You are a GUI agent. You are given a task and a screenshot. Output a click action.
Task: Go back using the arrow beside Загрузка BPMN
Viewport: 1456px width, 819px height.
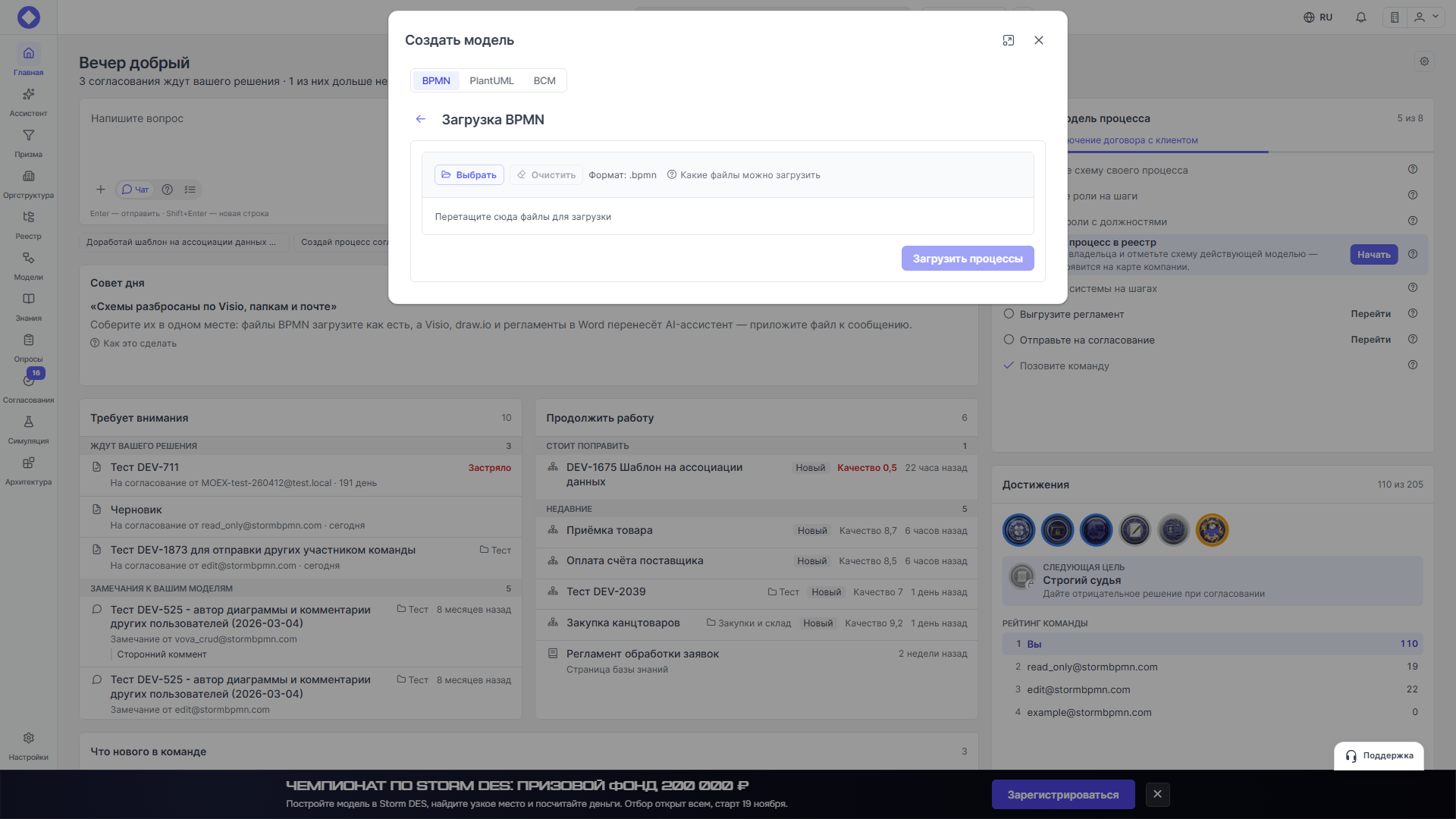click(421, 119)
